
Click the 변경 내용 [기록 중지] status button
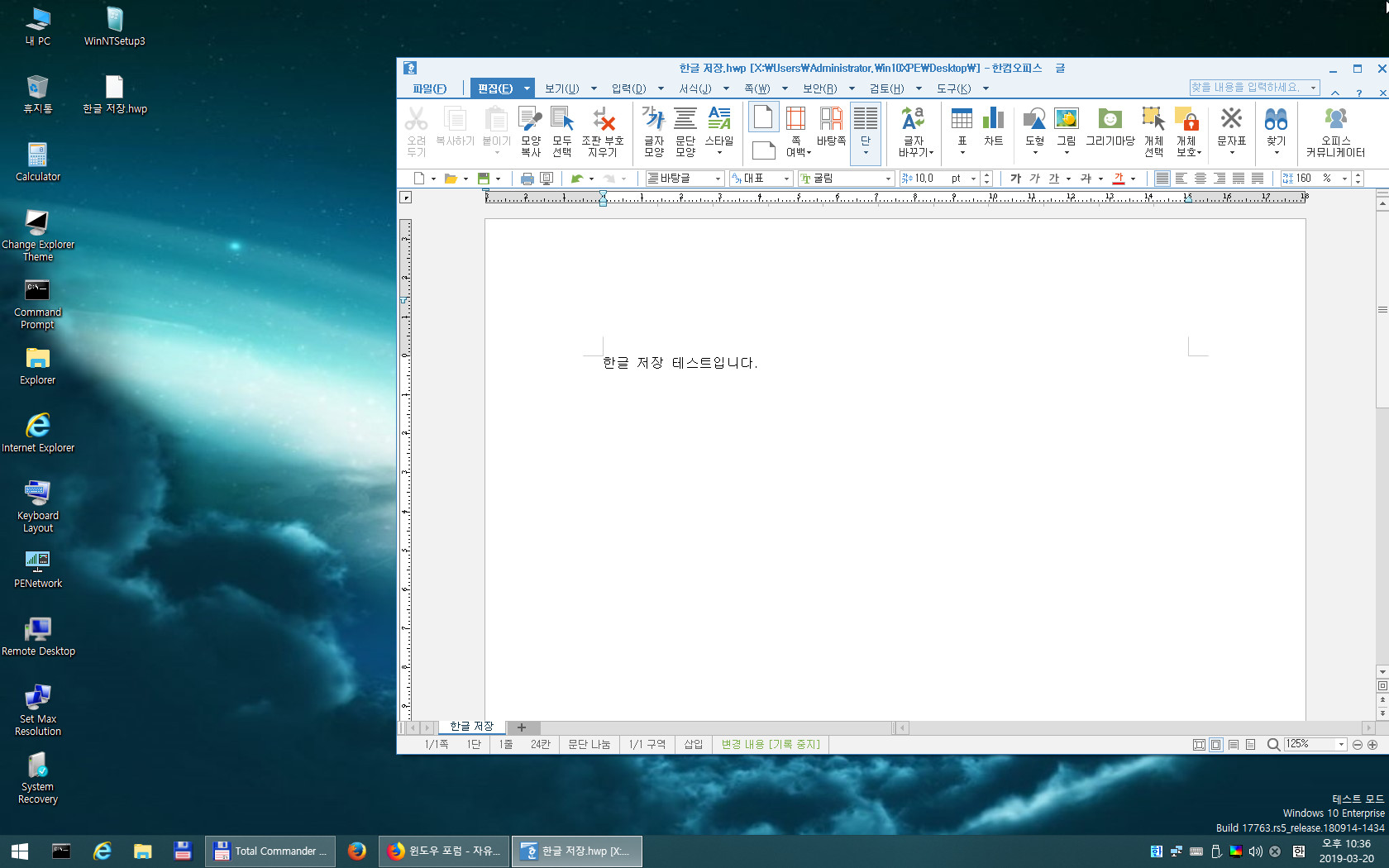771,744
